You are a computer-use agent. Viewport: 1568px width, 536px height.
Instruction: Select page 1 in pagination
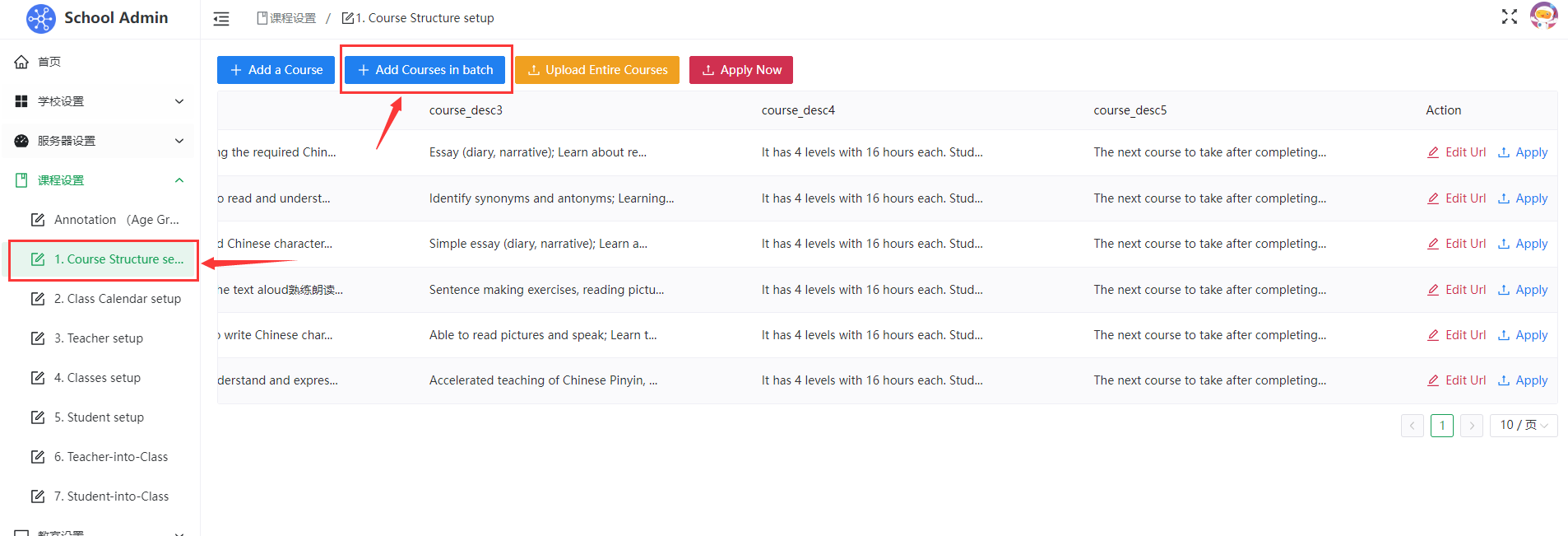point(1441,426)
